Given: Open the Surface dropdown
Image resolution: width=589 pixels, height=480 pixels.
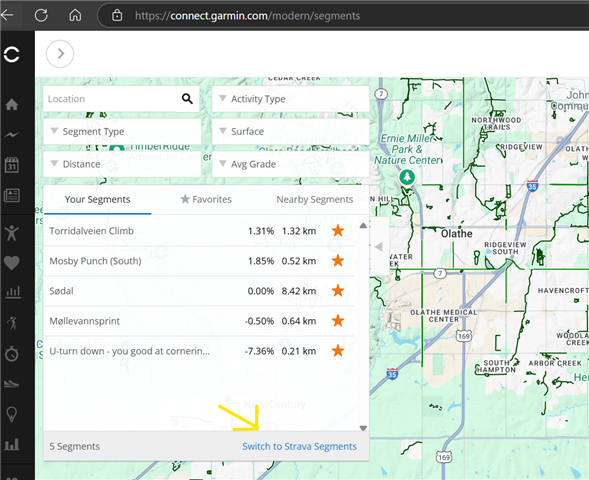Looking at the screenshot, I should click(x=291, y=131).
